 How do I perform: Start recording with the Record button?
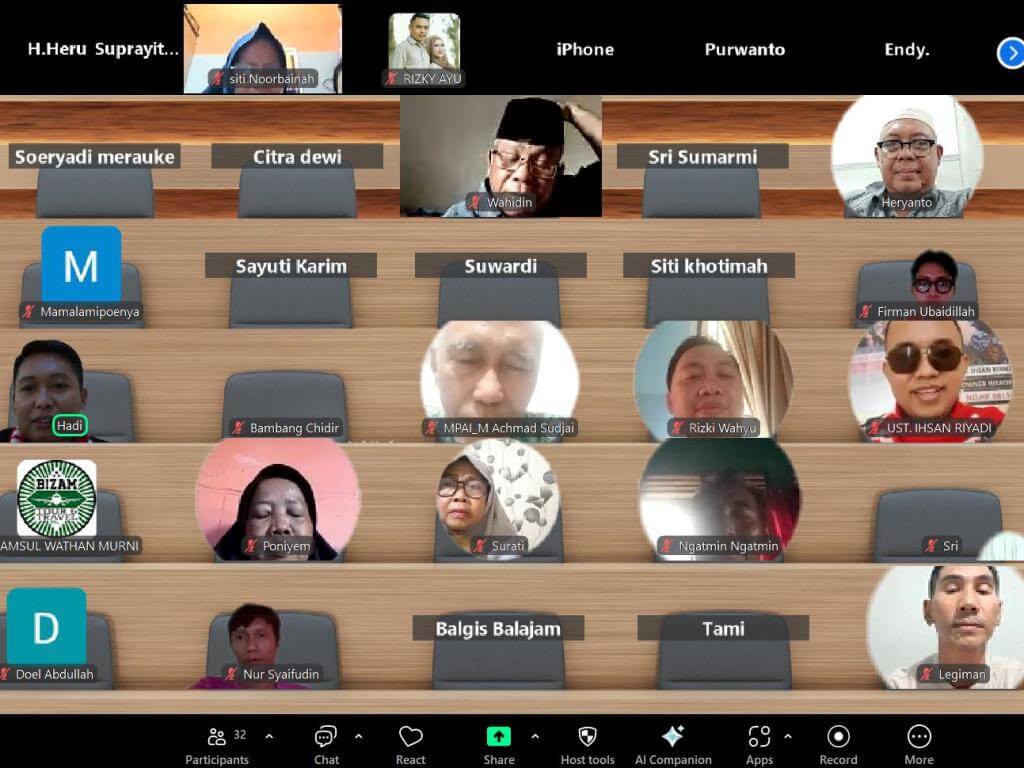pyautogui.click(x=838, y=737)
